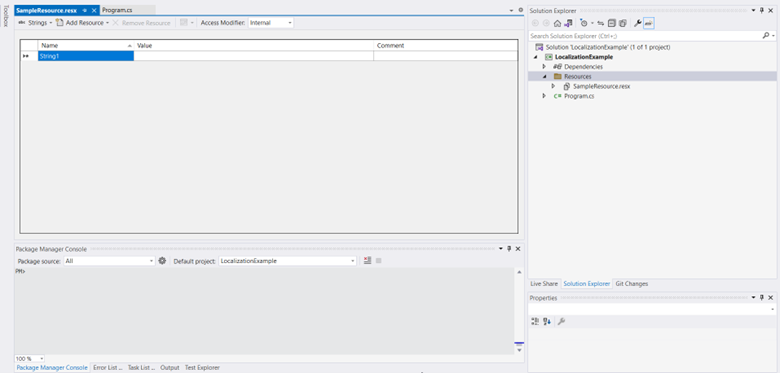780x373 pixels.
Task: Open the Properties window options dropdown
Action: tap(753, 297)
